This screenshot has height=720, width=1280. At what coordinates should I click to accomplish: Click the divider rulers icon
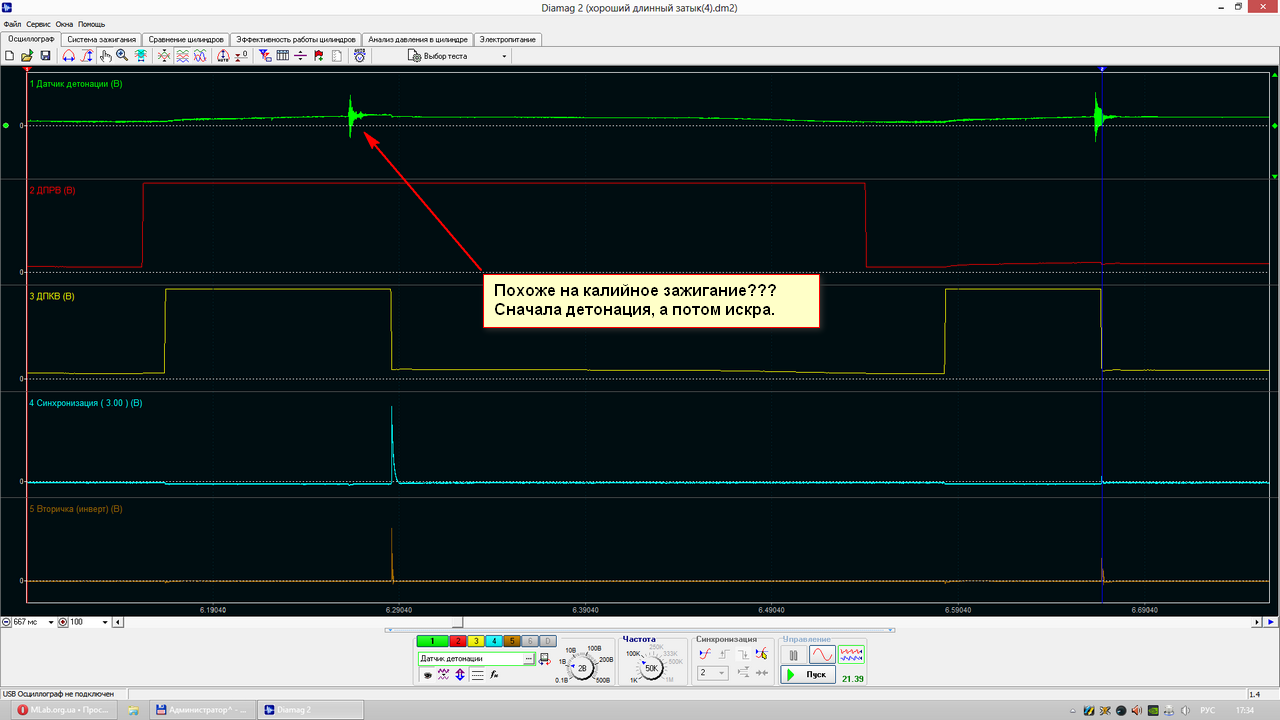tap(300, 56)
